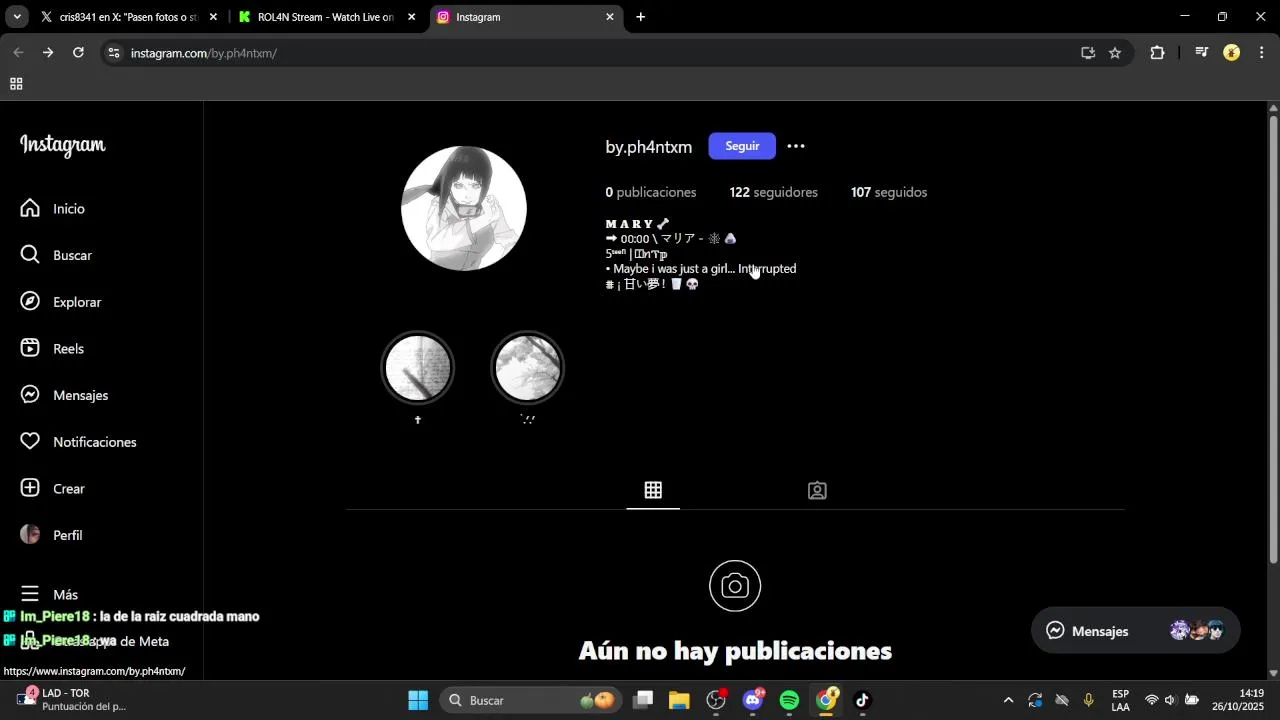Image resolution: width=1280 pixels, height=720 pixels.
Task: Open the LAD - TOR score widget
Action: coord(70,700)
